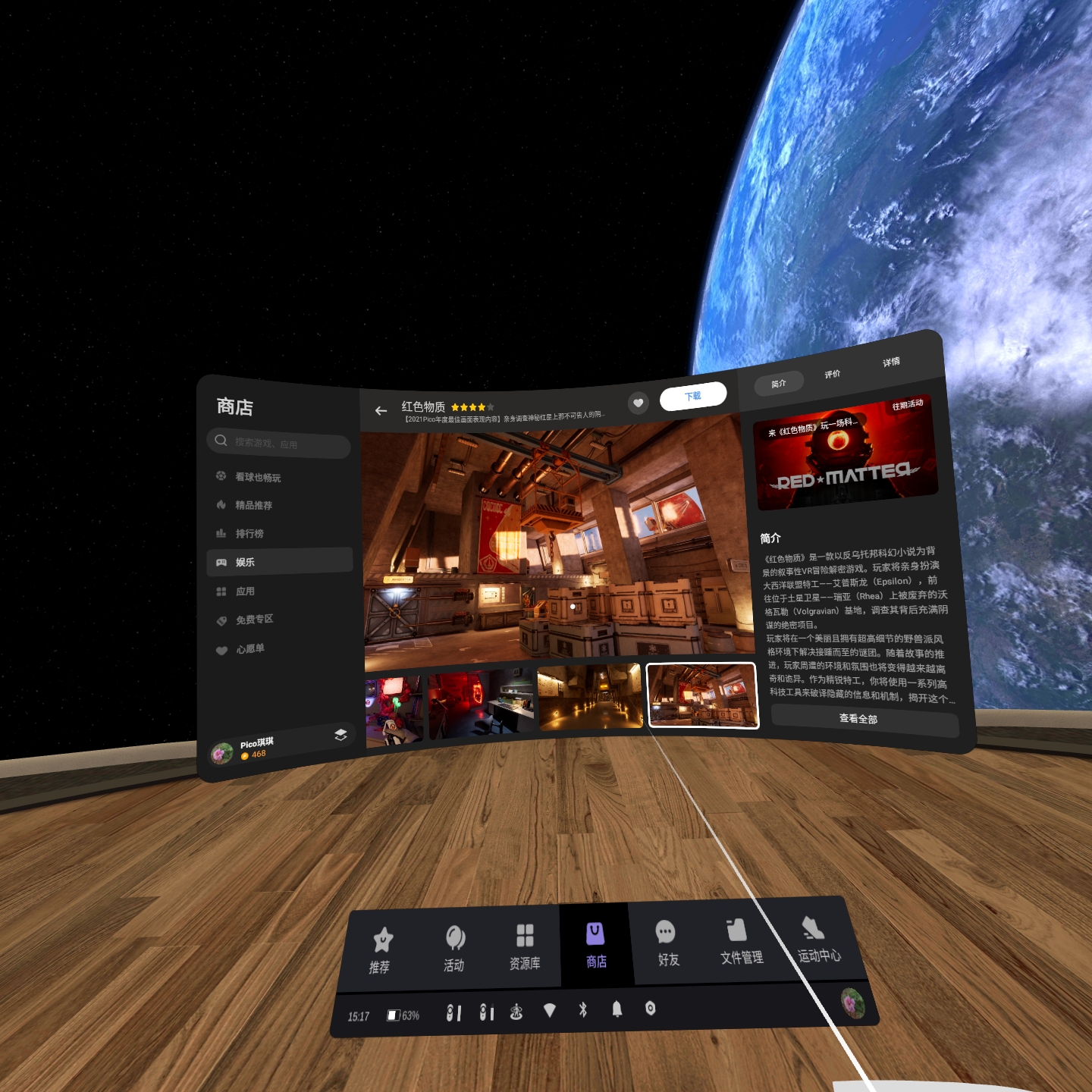
Task: Open 应用 category in the sidebar
Action: coord(280,591)
